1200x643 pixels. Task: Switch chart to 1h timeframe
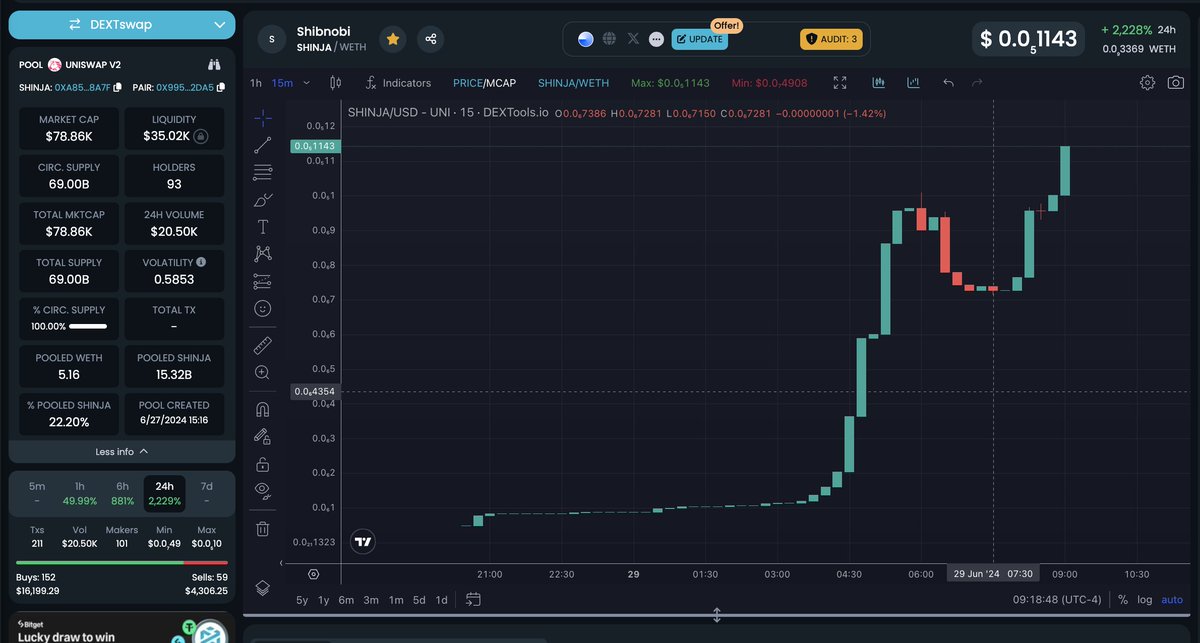[x=256, y=83]
